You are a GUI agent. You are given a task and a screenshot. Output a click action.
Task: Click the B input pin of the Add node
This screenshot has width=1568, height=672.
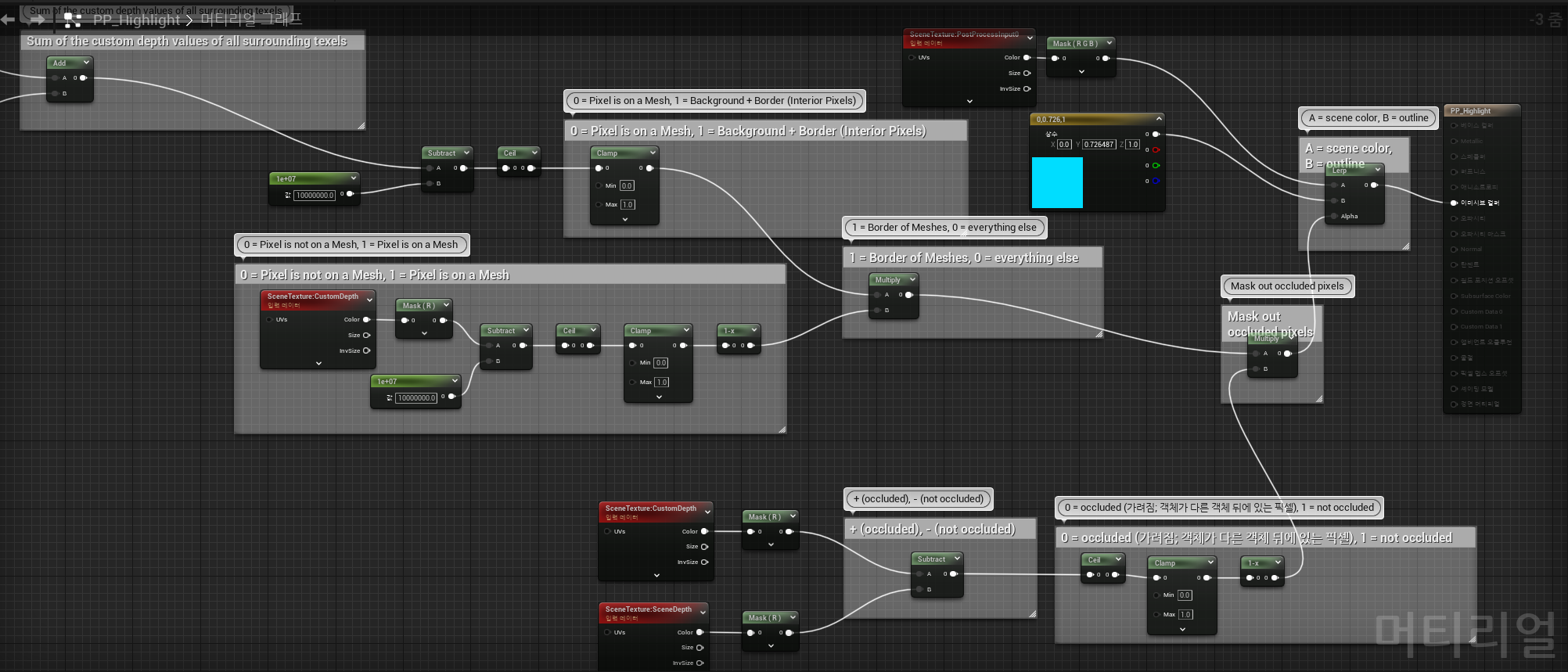click(55, 93)
